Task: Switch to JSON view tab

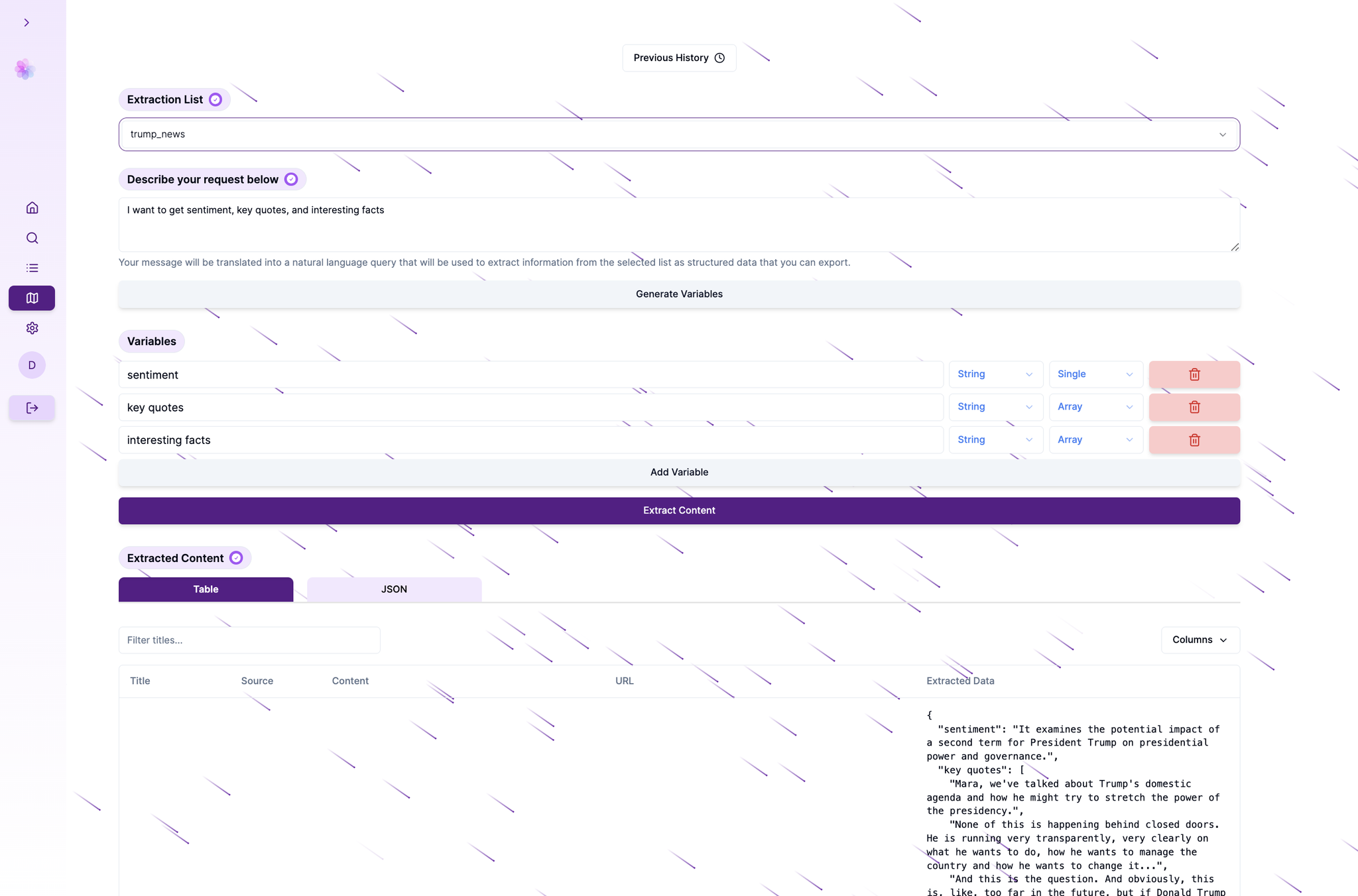Action: pos(393,589)
